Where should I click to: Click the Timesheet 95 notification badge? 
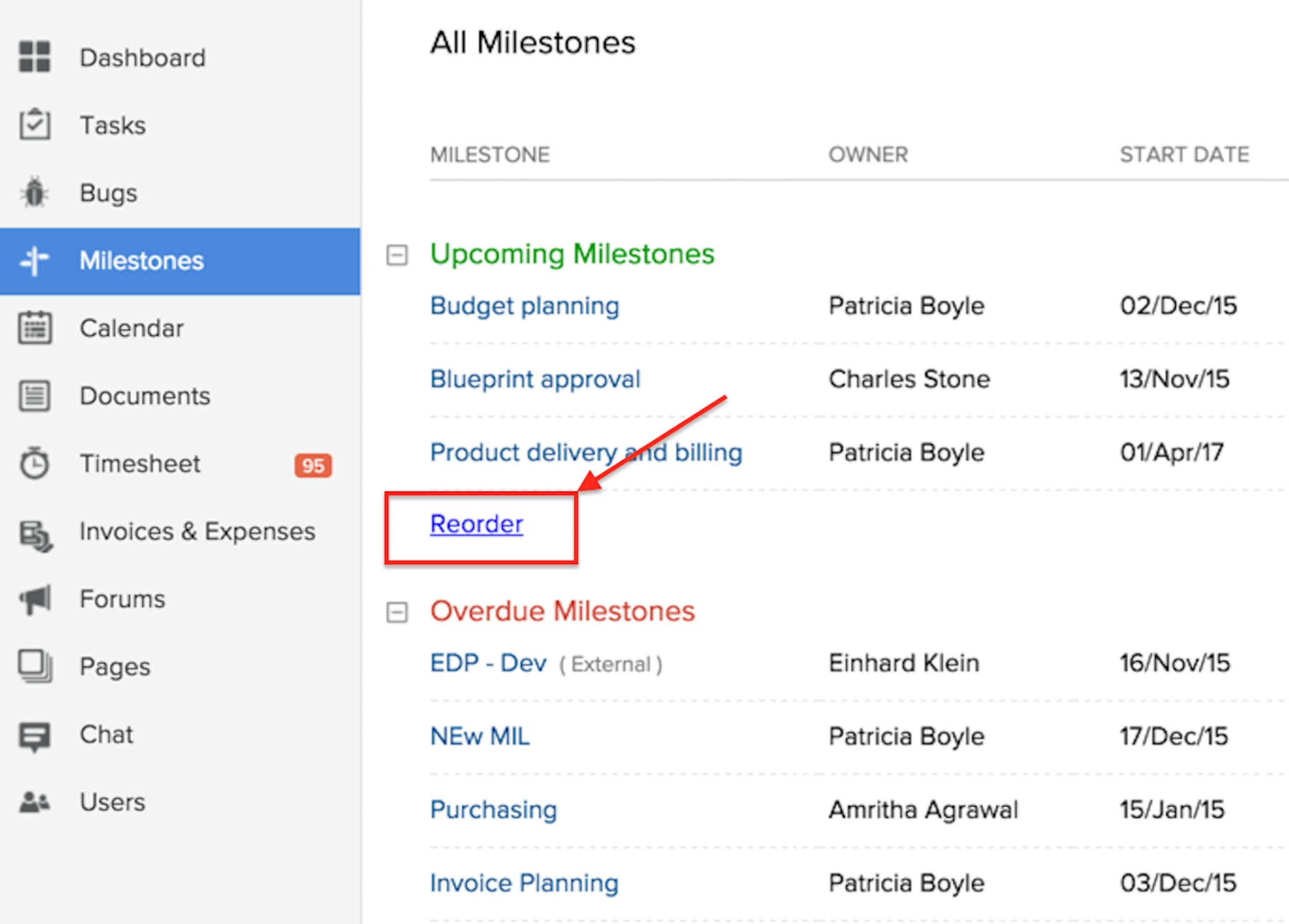point(313,465)
